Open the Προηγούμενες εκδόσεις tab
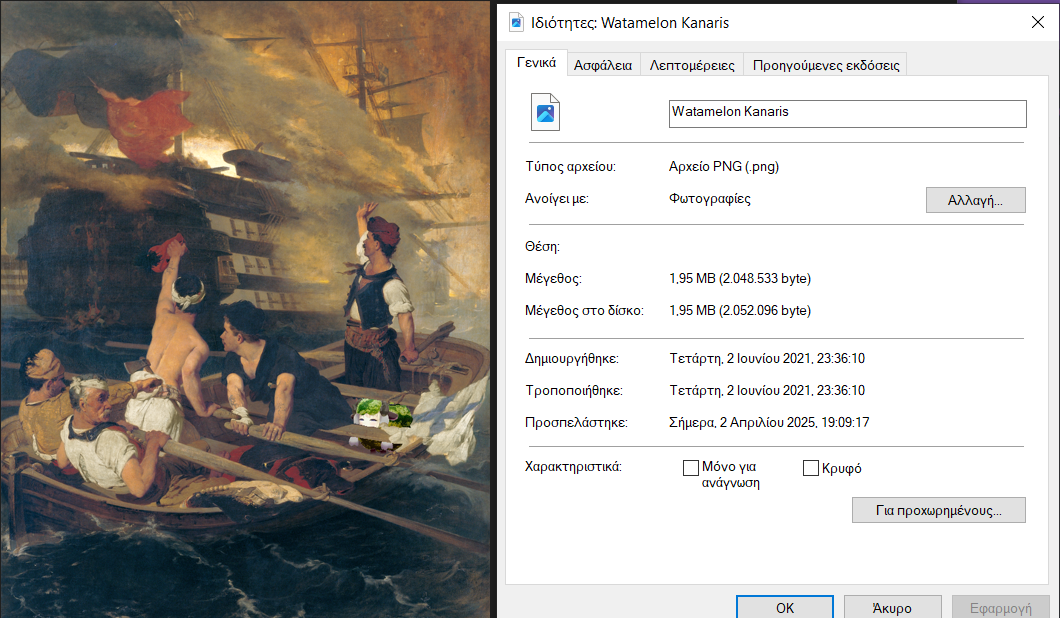 825,65
